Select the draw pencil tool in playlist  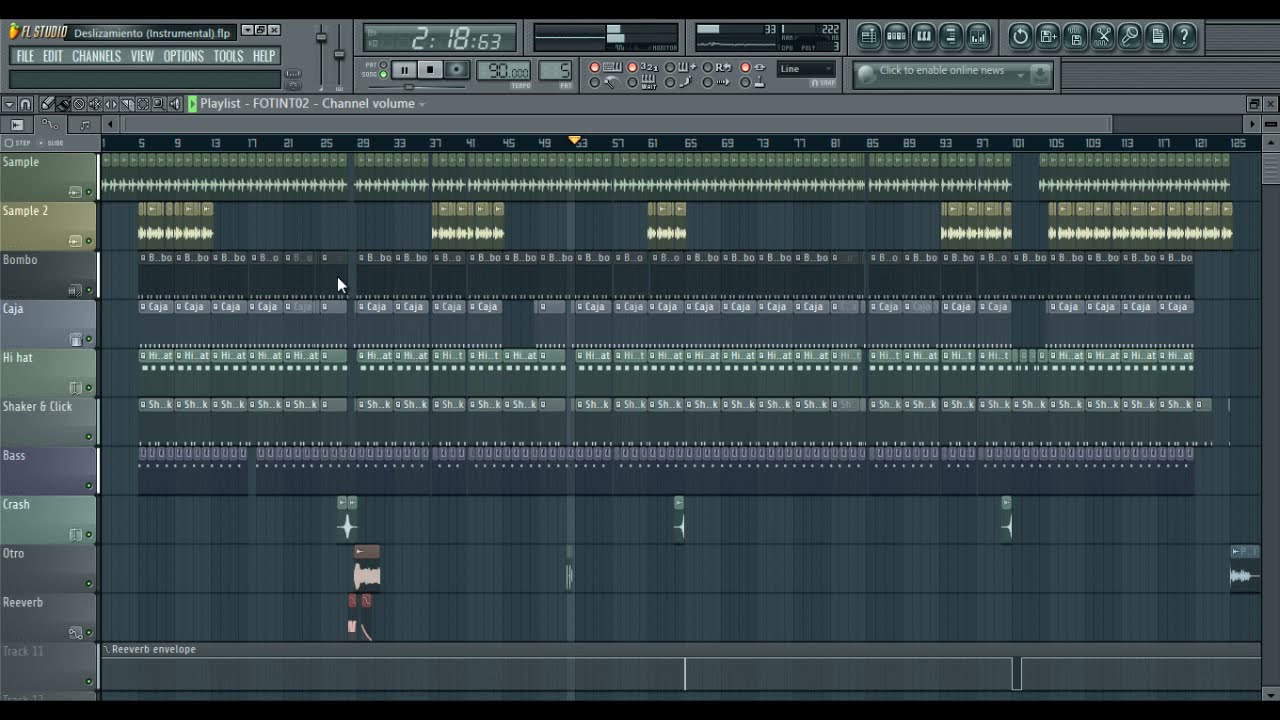pos(46,104)
